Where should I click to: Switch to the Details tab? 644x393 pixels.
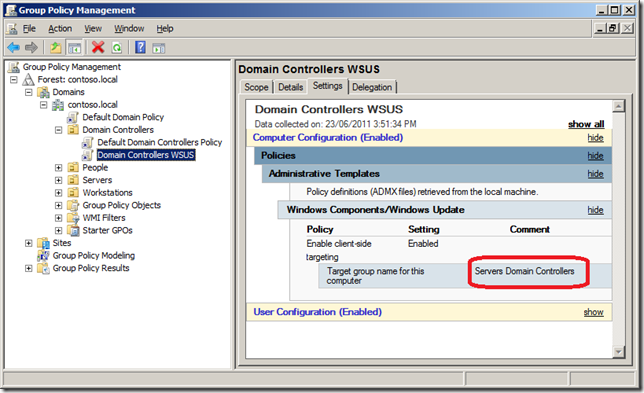[291, 87]
